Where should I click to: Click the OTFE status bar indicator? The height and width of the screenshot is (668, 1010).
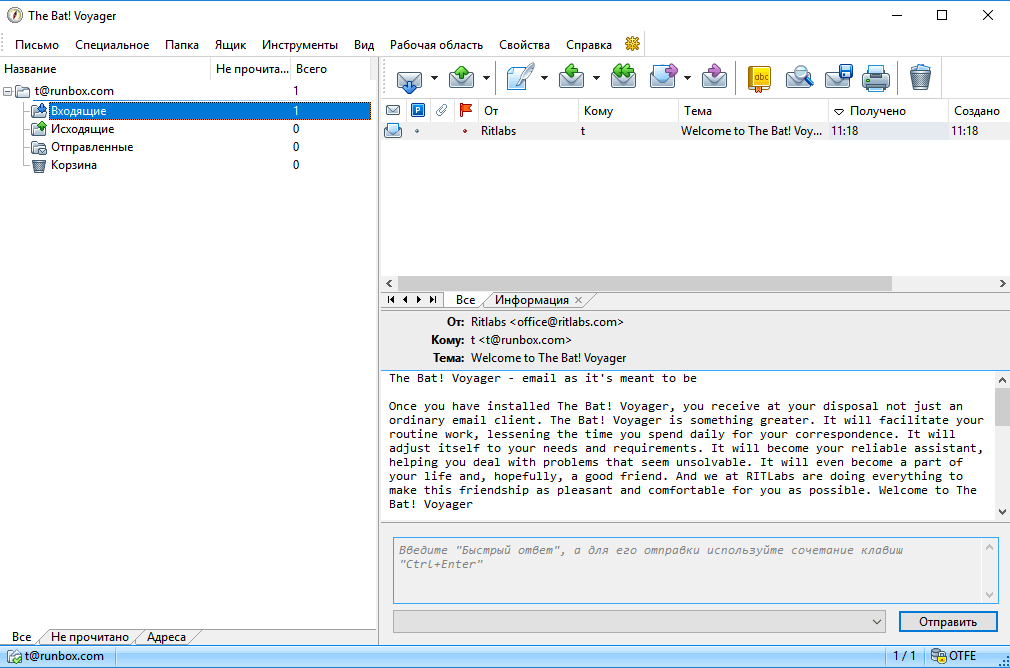[954, 656]
